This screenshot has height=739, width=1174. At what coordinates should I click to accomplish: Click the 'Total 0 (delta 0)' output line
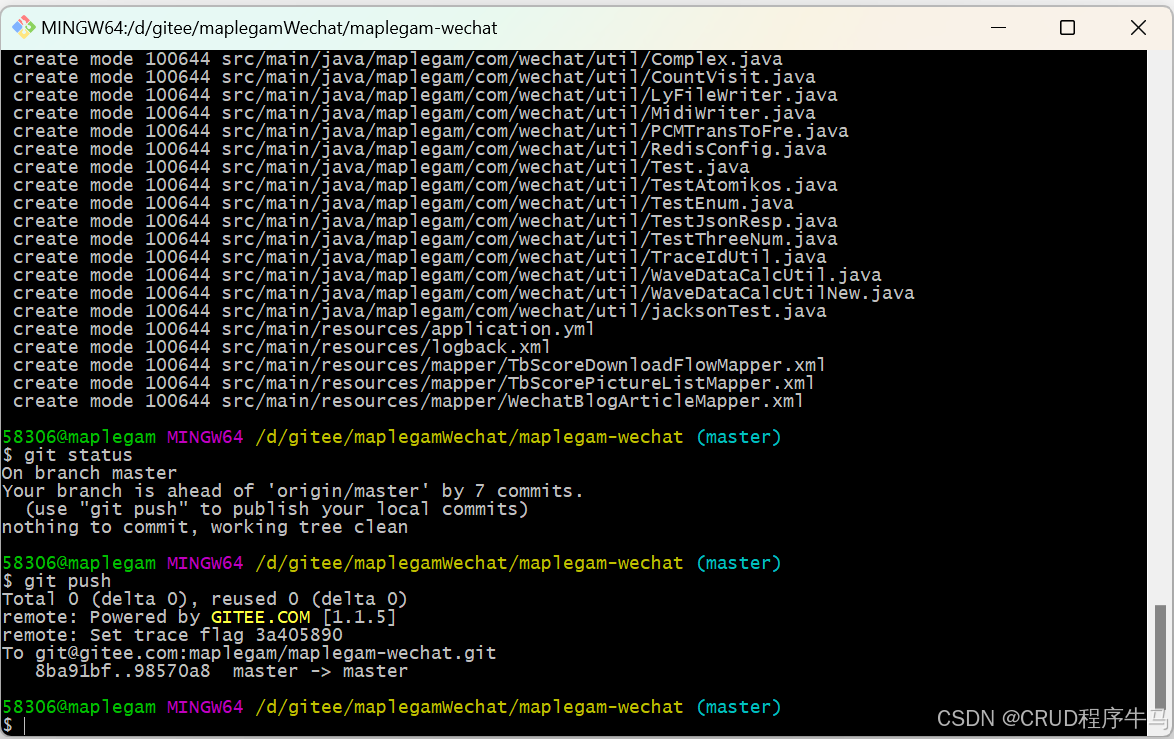coord(205,599)
